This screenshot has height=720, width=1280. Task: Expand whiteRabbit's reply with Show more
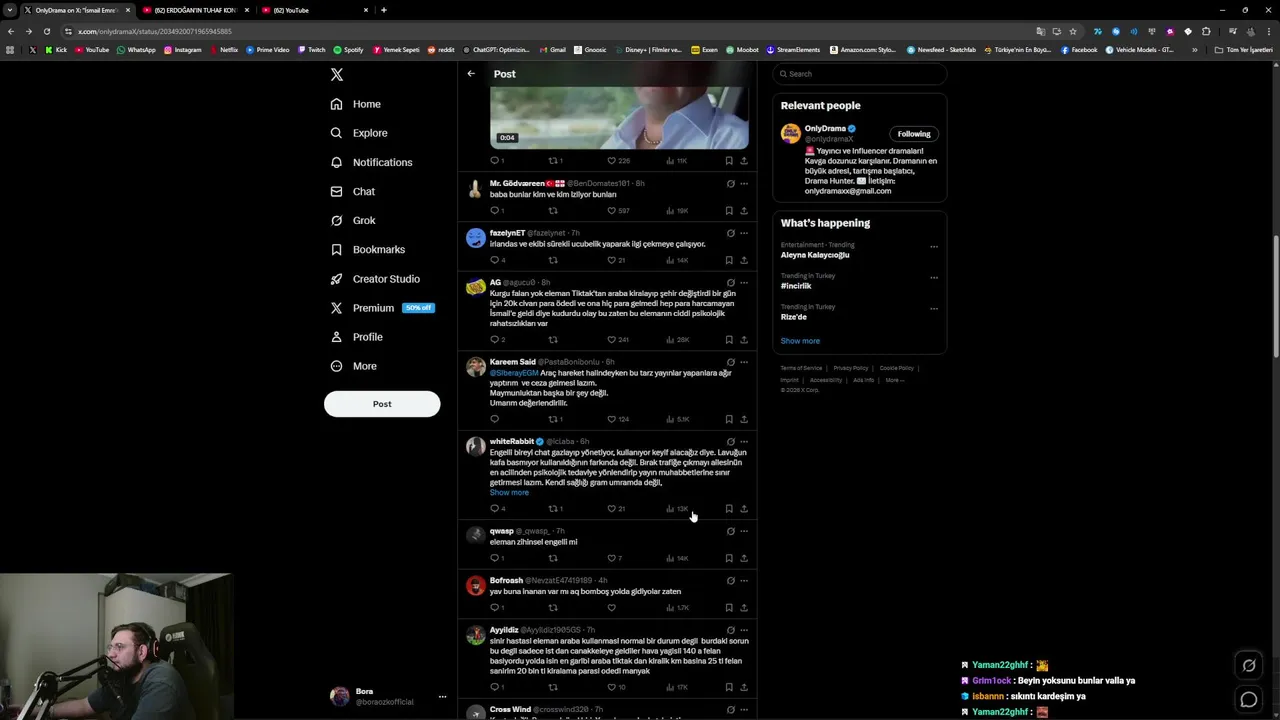[509, 493]
